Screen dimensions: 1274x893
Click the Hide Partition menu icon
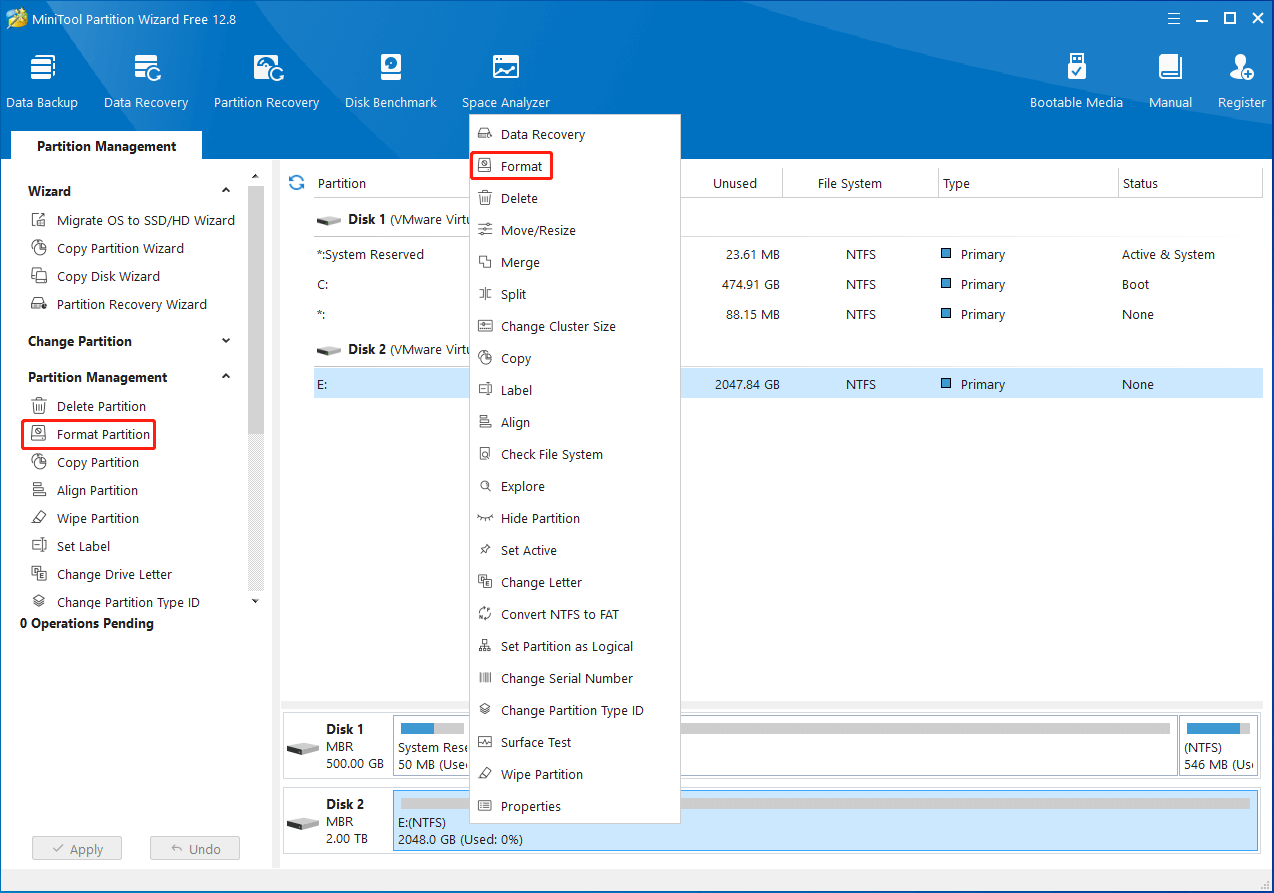[x=485, y=518]
